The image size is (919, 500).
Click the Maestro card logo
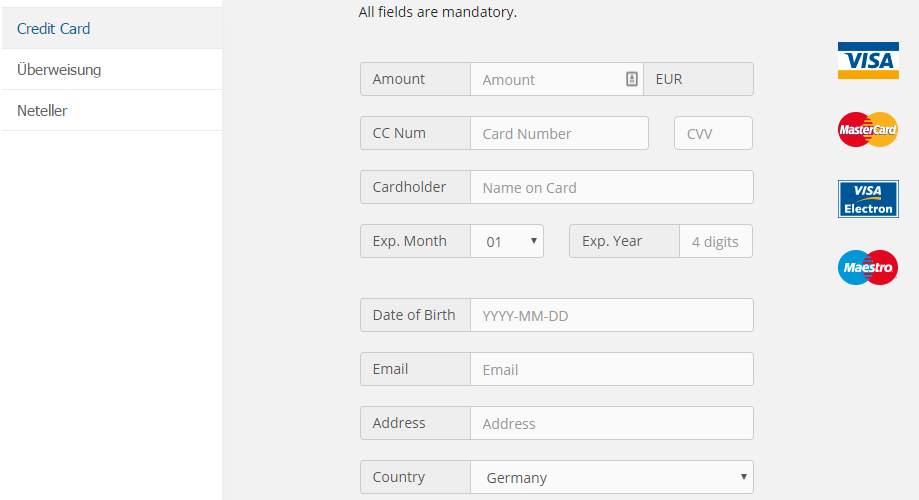[868, 267]
